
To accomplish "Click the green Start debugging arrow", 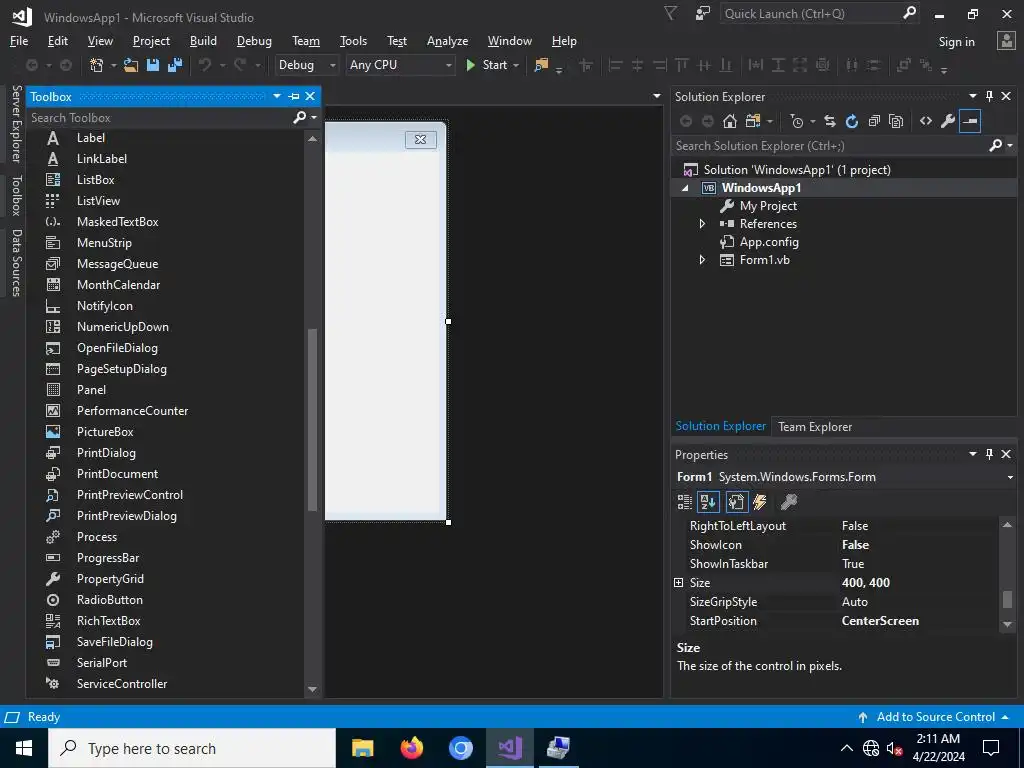I will pos(470,65).
